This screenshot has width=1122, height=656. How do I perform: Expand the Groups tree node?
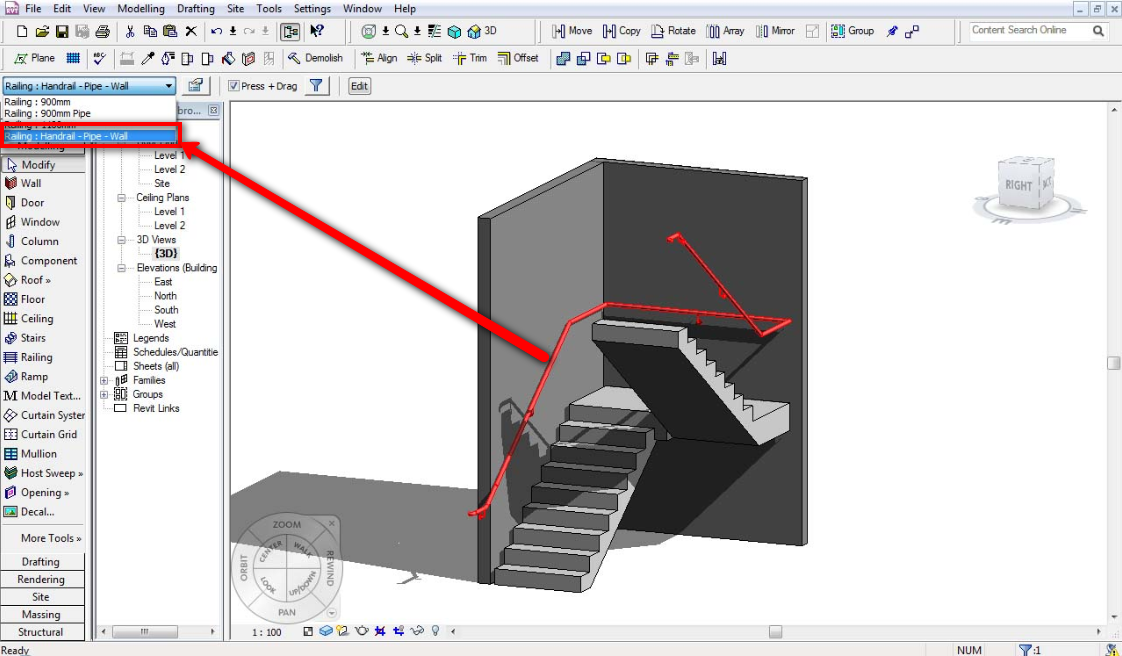point(104,394)
